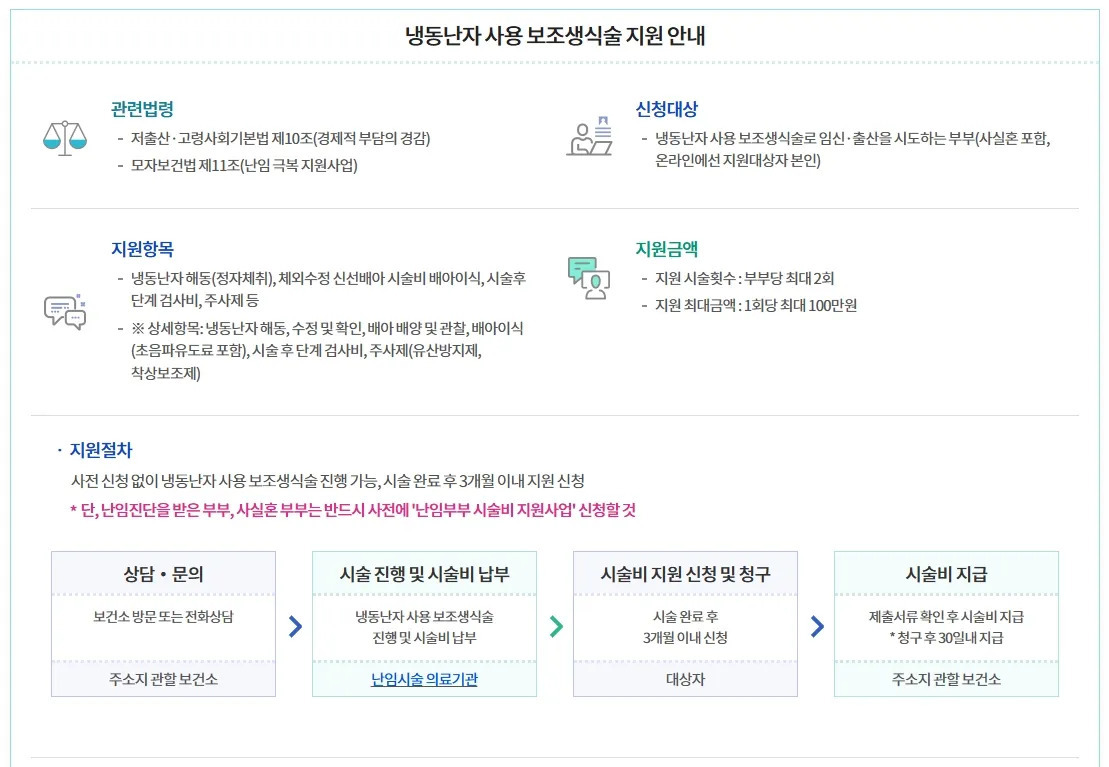Click the 지원금액 section heading
1109x767 pixels.
pos(666,249)
